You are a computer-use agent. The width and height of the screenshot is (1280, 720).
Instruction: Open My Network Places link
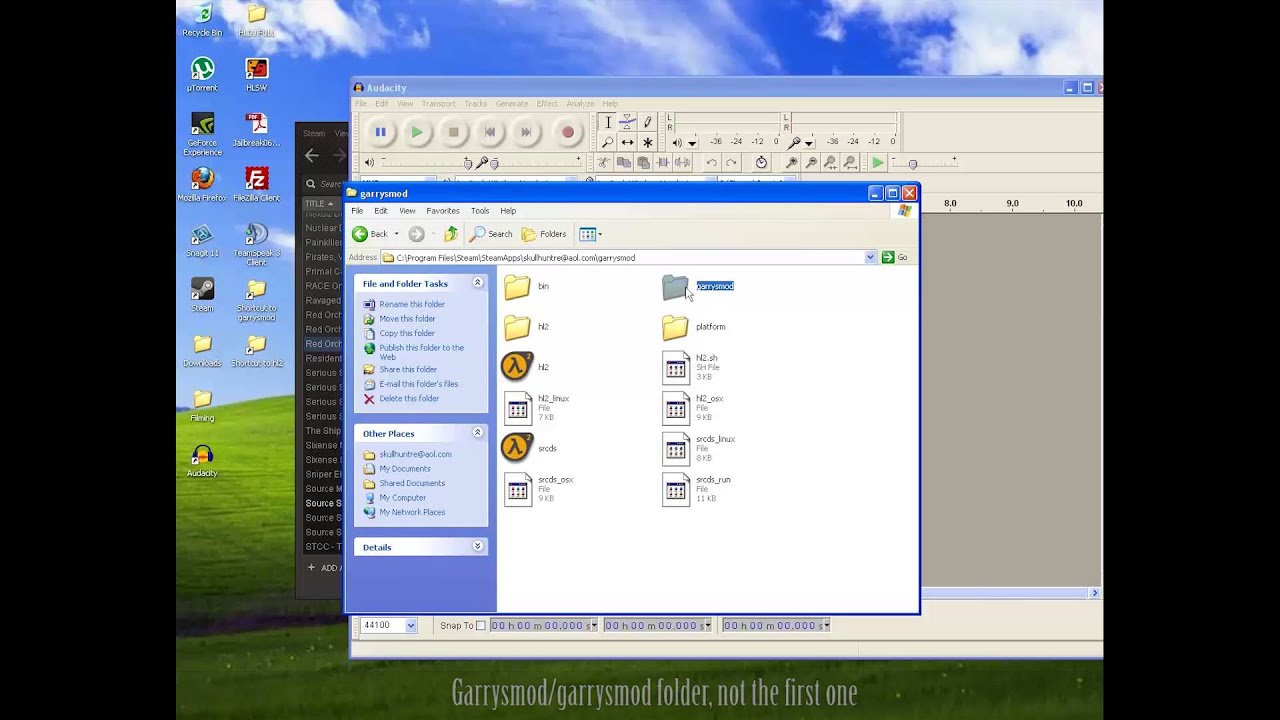pyautogui.click(x=411, y=512)
